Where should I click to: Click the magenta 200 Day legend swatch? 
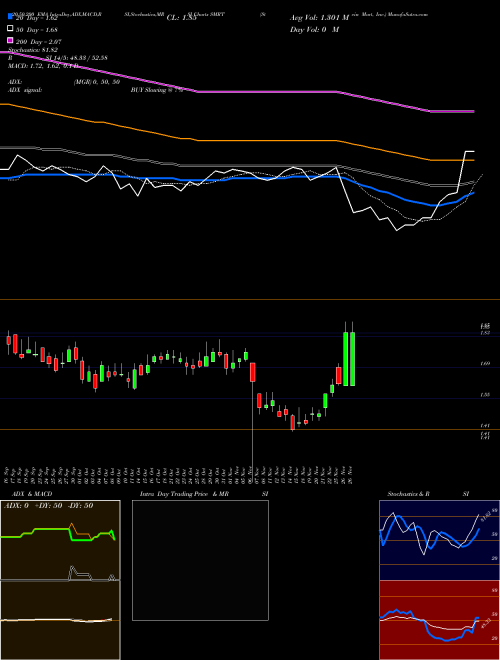10,40
